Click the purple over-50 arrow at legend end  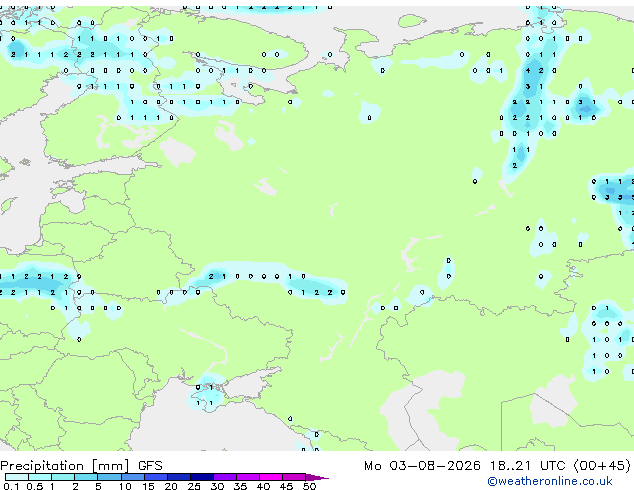[317, 477]
